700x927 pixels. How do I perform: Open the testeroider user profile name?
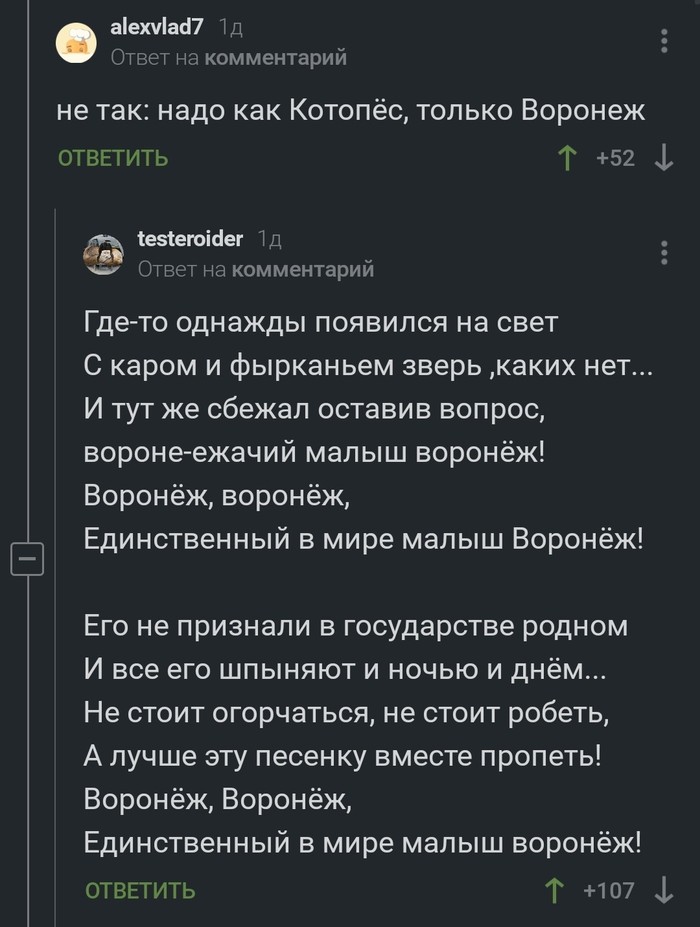(x=189, y=238)
